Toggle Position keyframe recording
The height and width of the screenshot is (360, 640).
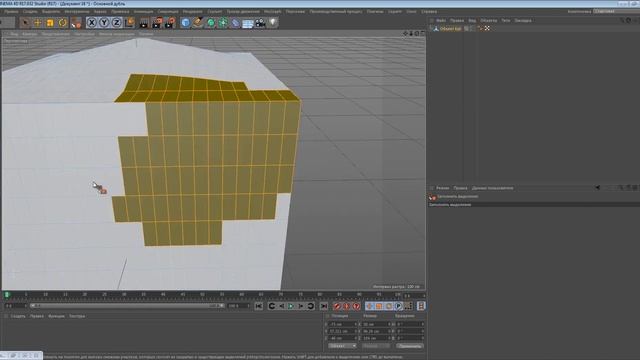click(369, 306)
